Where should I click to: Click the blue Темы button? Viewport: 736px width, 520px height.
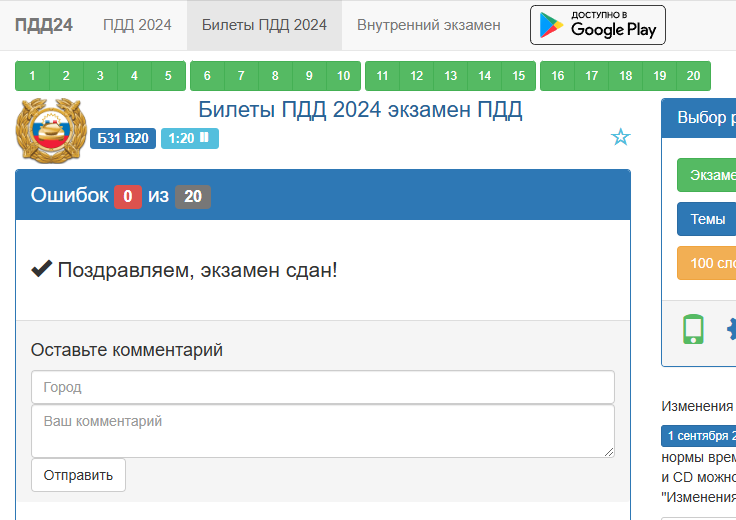point(708,219)
